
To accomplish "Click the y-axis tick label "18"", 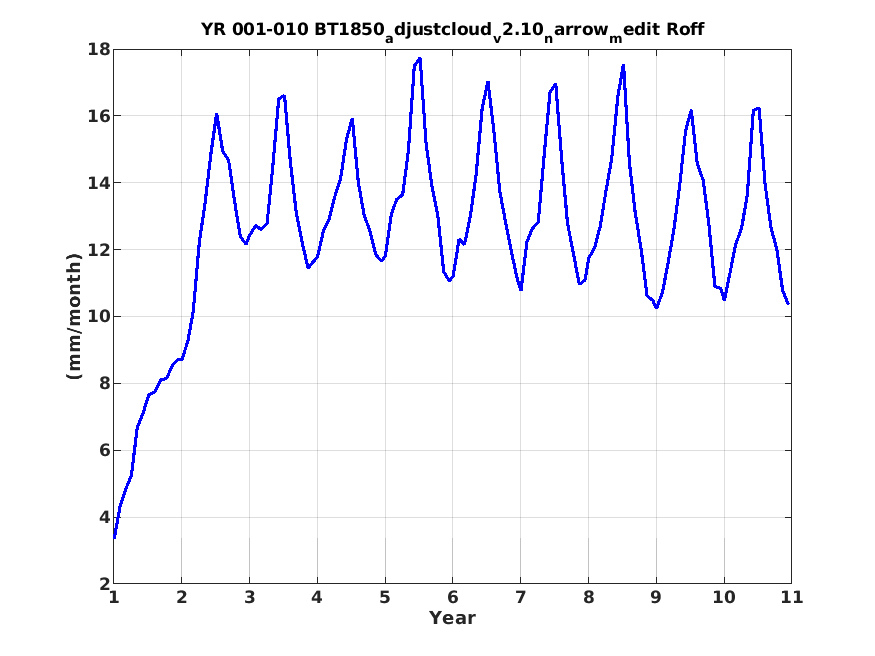I will tap(99, 49).
